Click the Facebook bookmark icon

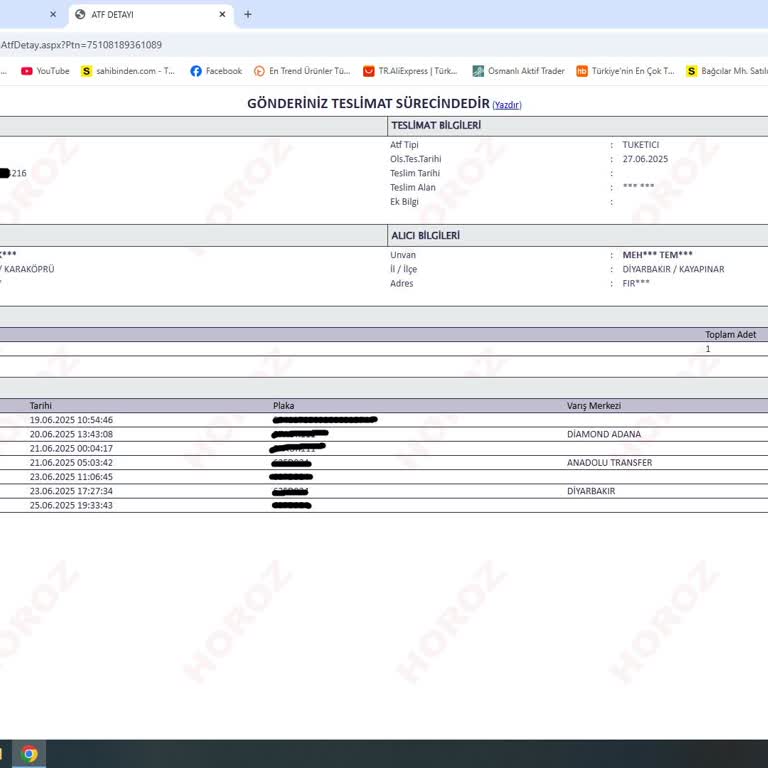(196, 71)
